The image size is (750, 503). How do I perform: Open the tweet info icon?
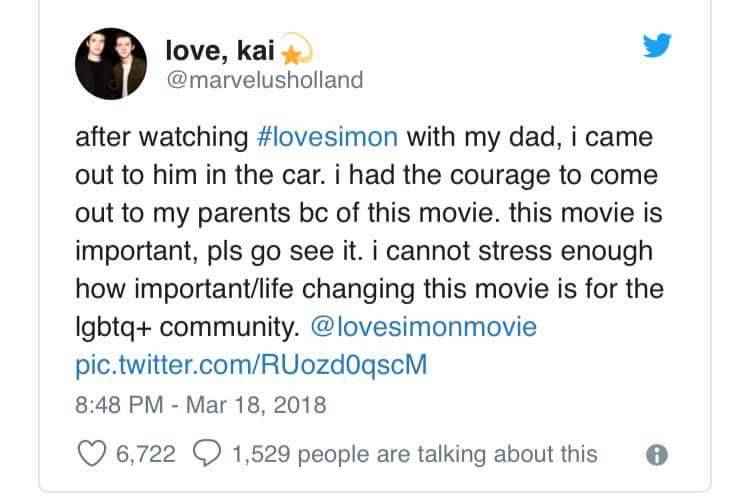(657, 455)
